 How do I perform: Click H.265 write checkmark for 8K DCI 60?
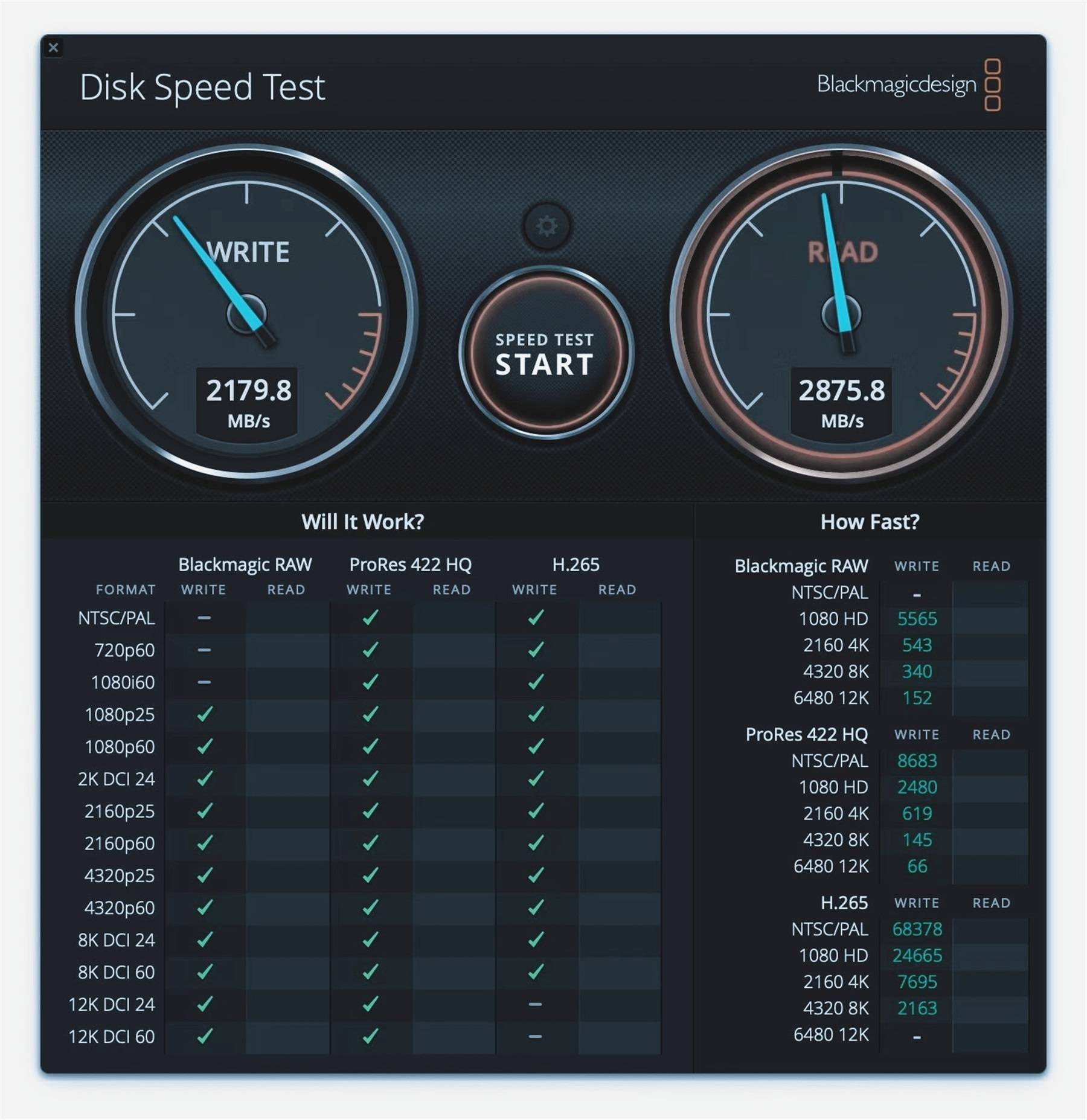(x=536, y=972)
